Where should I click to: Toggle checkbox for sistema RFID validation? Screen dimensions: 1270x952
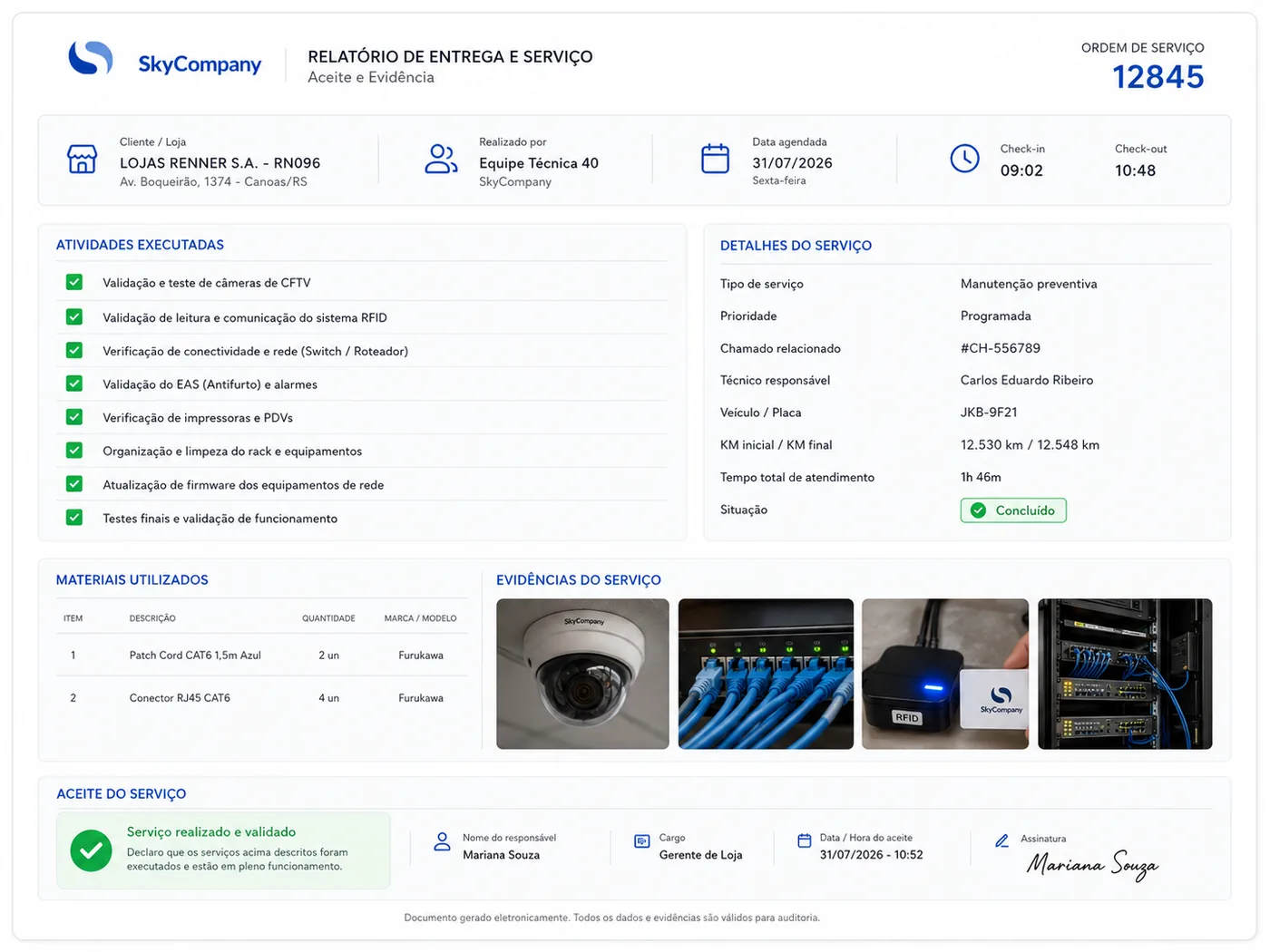[x=74, y=316]
